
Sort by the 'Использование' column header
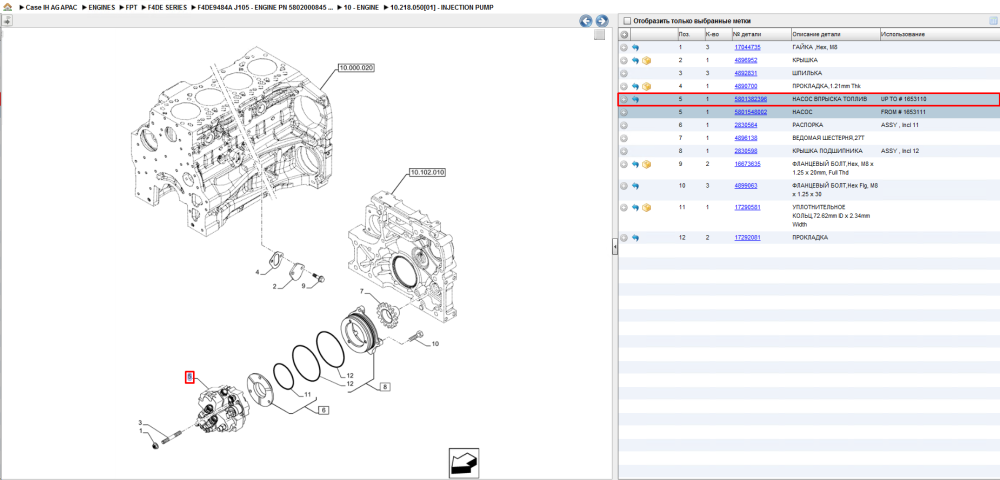click(x=939, y=34)
